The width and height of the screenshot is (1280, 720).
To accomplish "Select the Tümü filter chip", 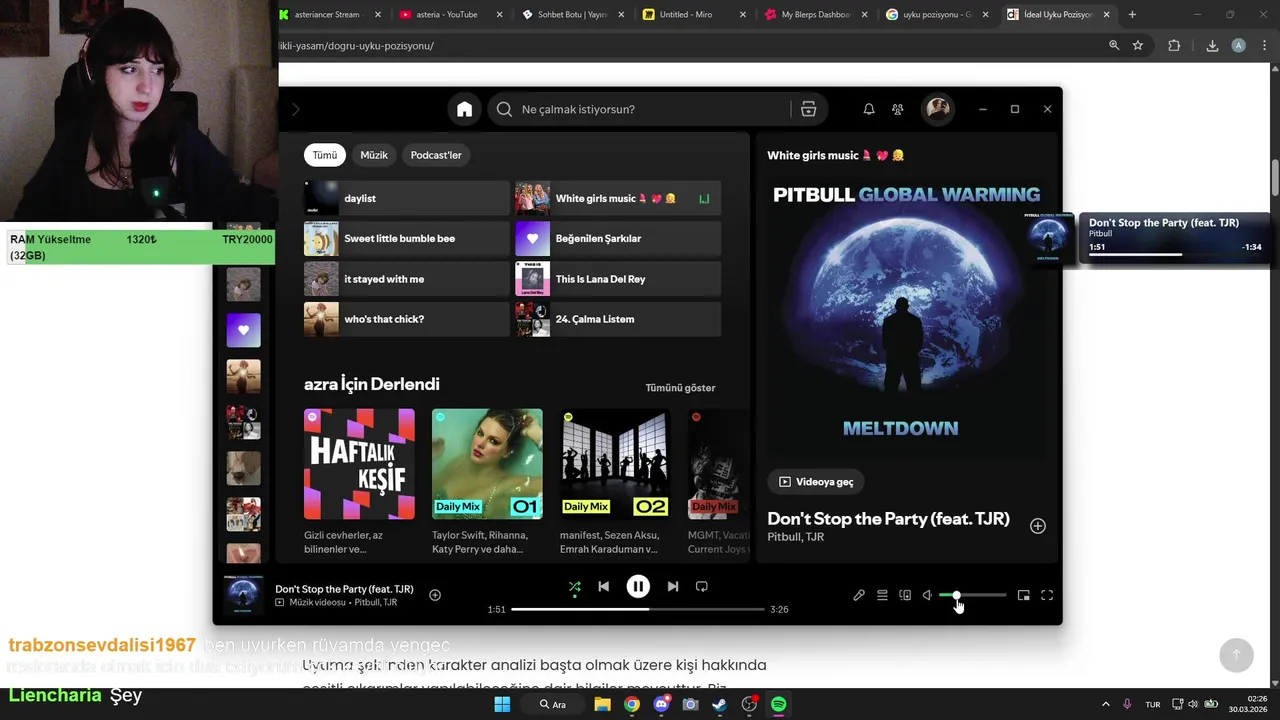I will coord(325,155).
